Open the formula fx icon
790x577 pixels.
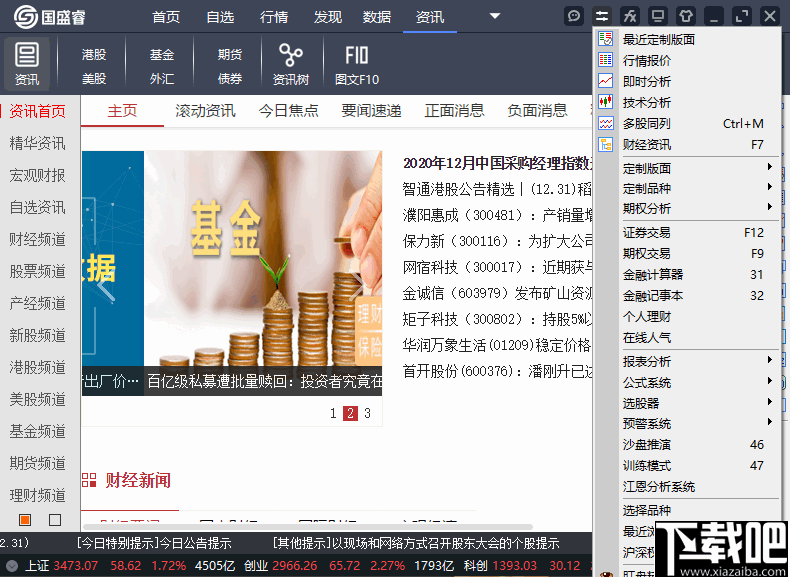click(x=630, y=16)
